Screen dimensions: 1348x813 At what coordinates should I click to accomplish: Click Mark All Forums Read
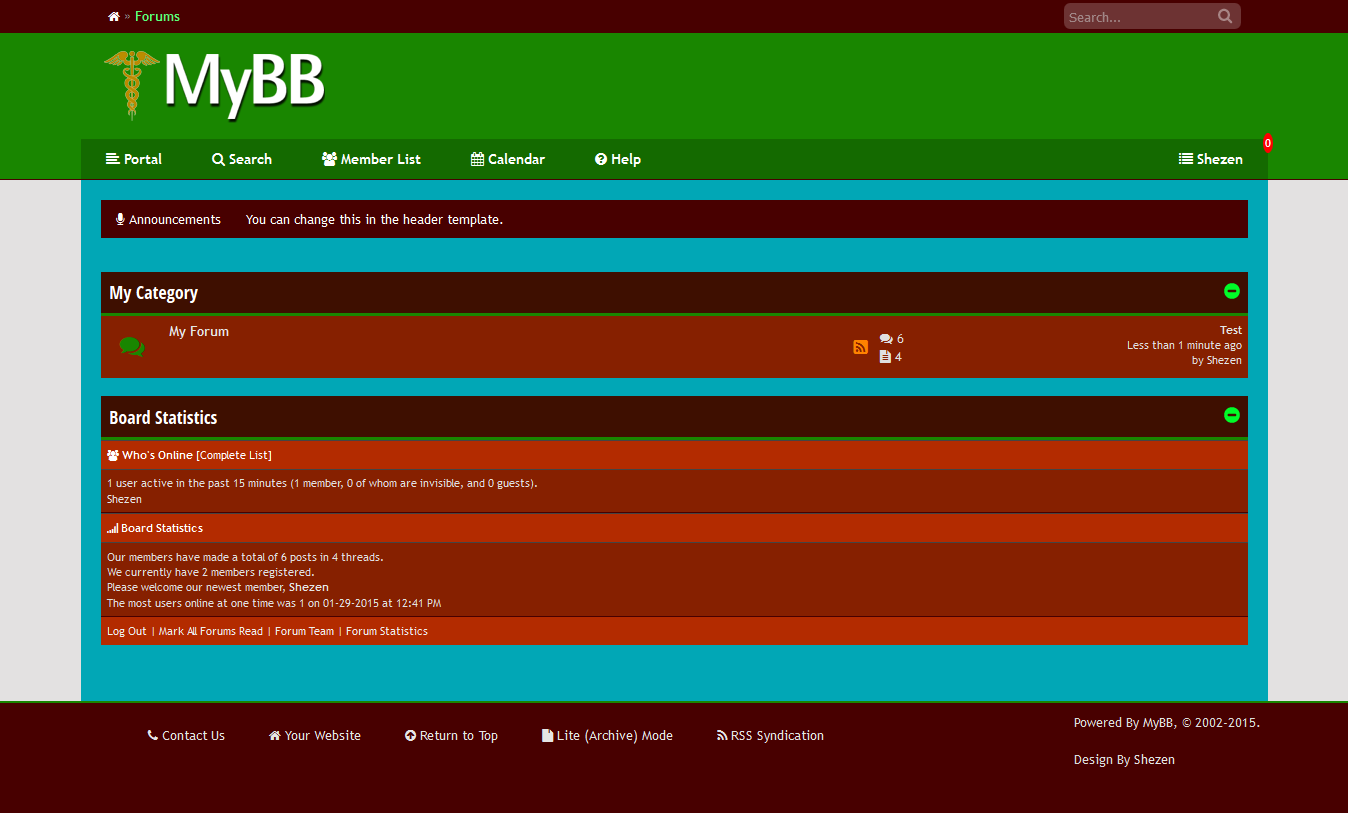point(210,631)
